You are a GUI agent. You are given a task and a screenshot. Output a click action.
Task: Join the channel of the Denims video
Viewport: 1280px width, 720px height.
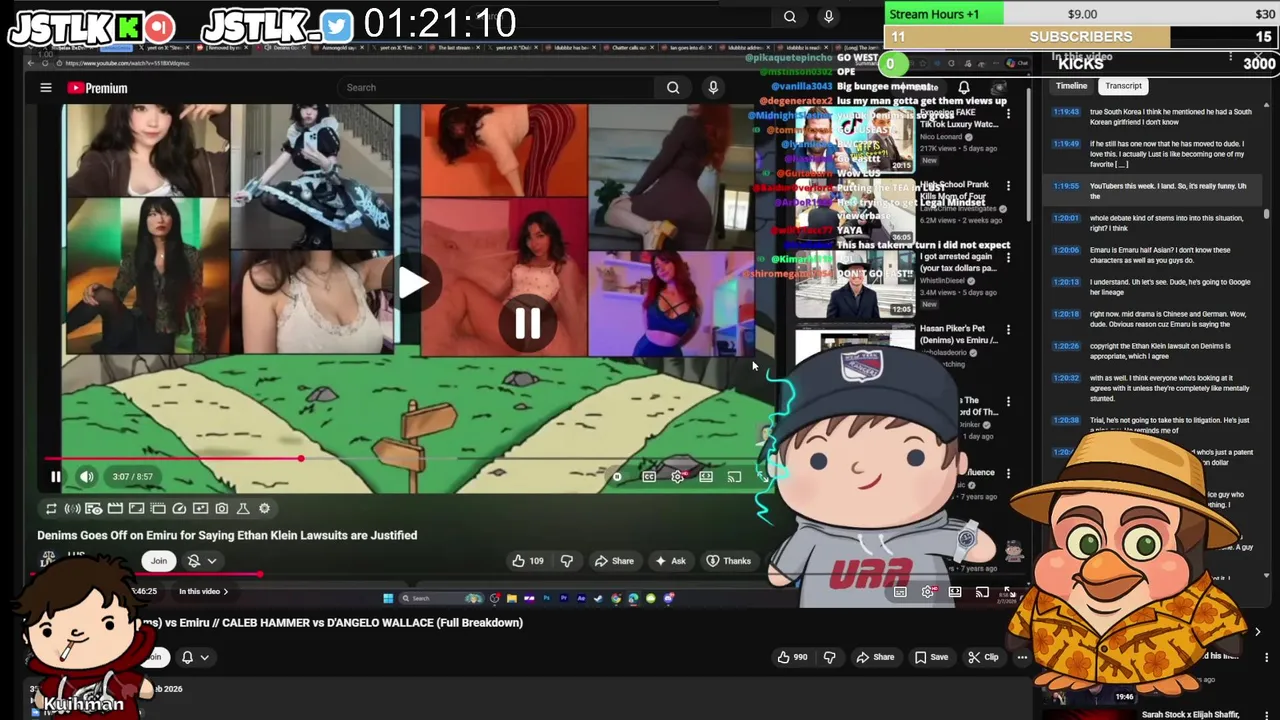click(159, 561)
